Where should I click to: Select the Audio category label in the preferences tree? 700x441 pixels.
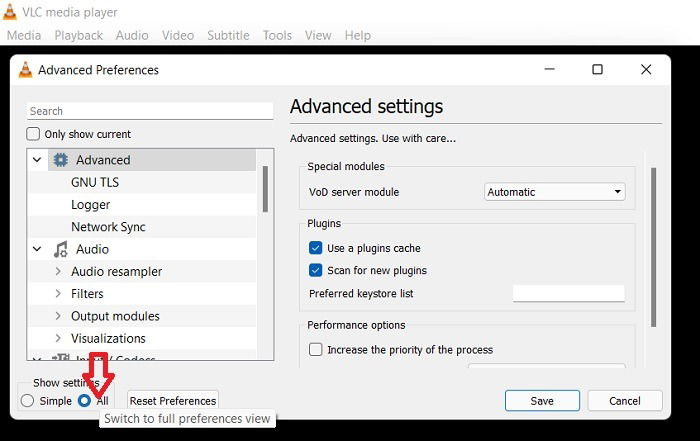pos(92,249)
